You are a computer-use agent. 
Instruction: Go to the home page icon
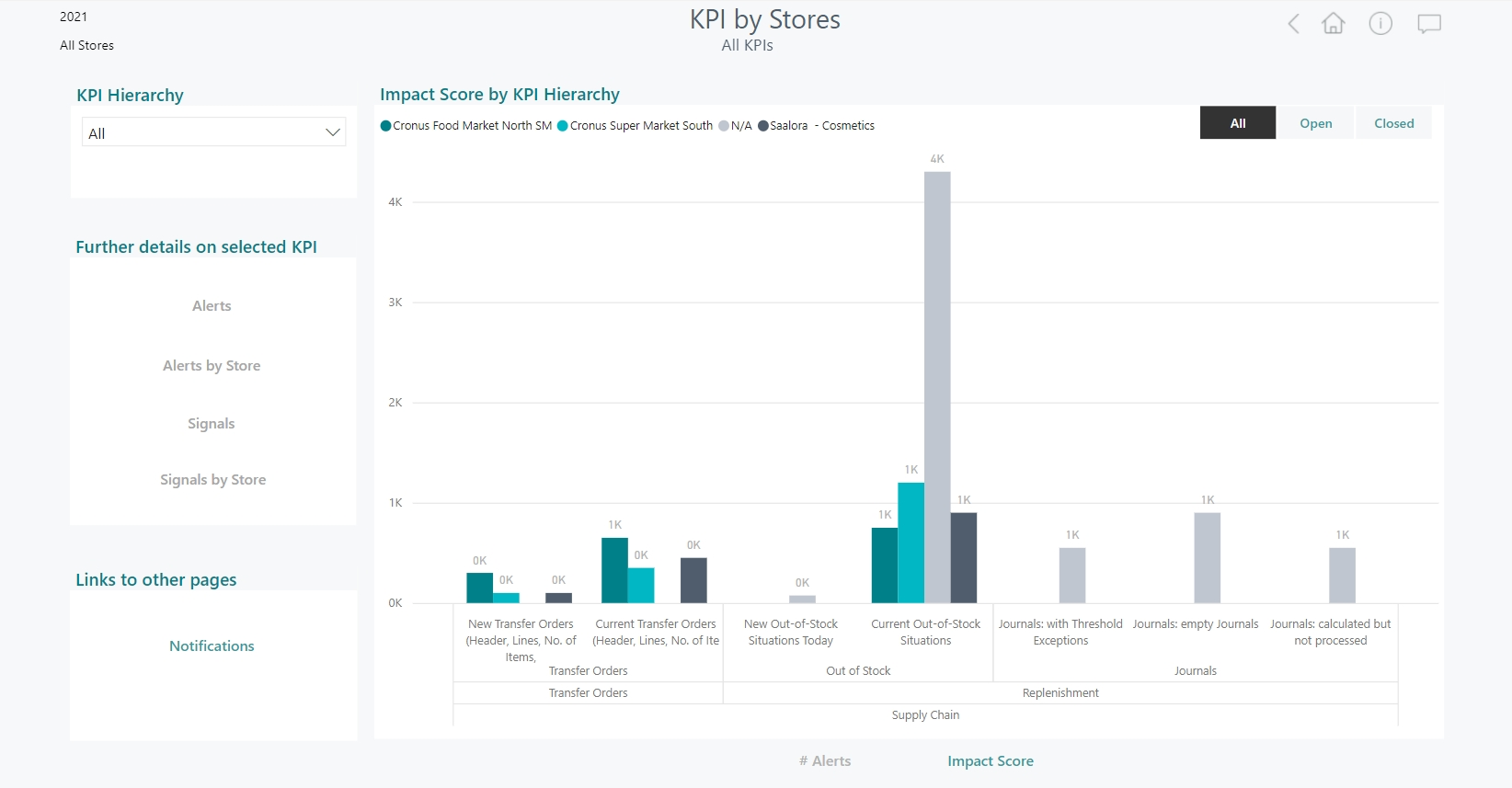pos(1333,24)
